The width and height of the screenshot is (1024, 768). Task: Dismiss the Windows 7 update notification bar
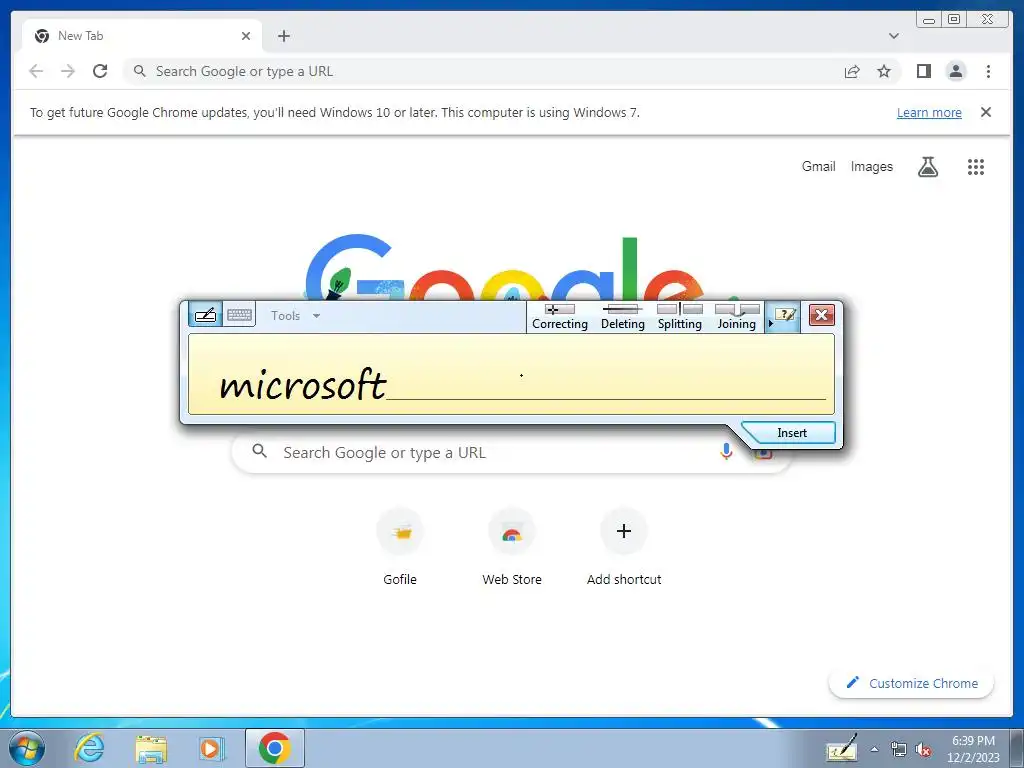[x=985, y=112]
